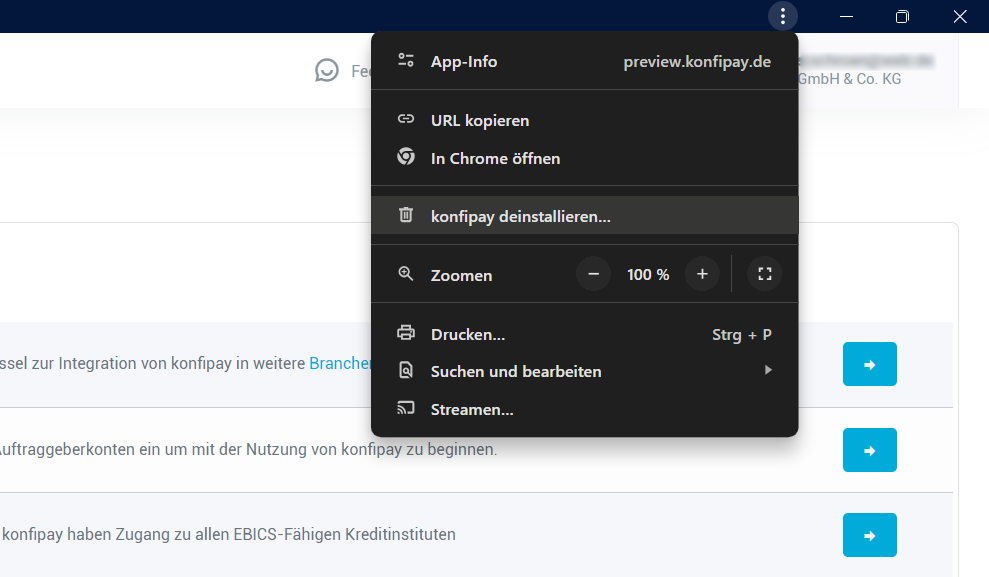Click the Chrome logo icon in menu
989x577 pixels.
[406, 158]
